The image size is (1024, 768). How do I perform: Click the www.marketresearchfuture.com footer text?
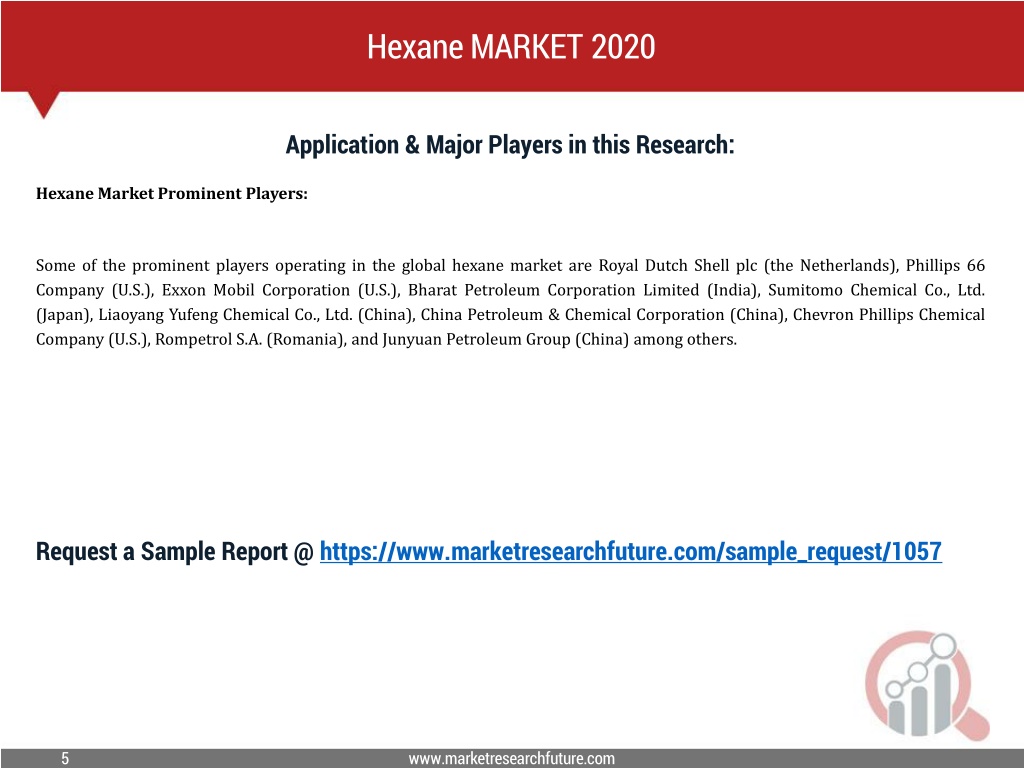tap(511, 758)
